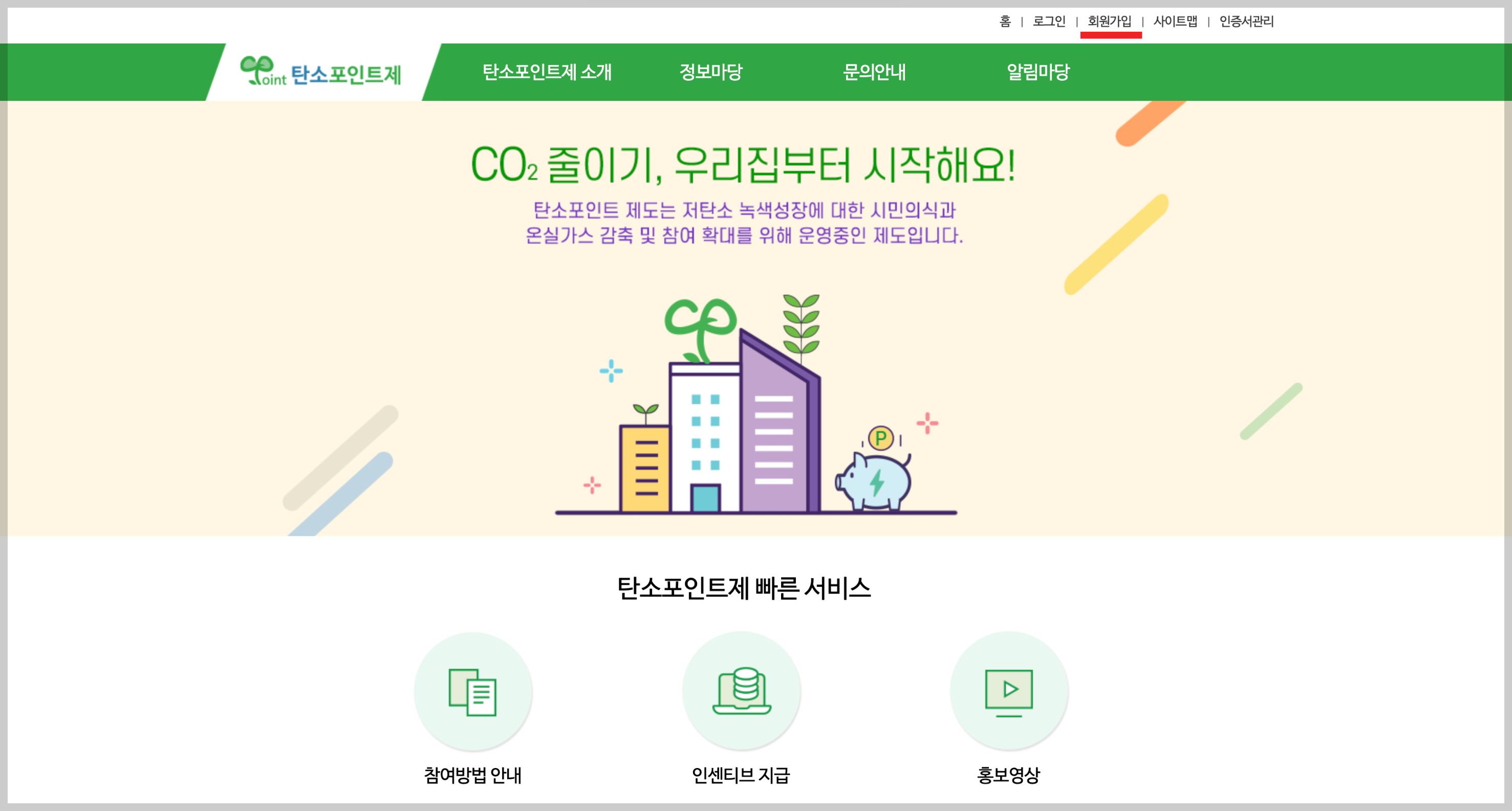
Task: Open the 알림마당 menu
Action: coord(1039,72)
